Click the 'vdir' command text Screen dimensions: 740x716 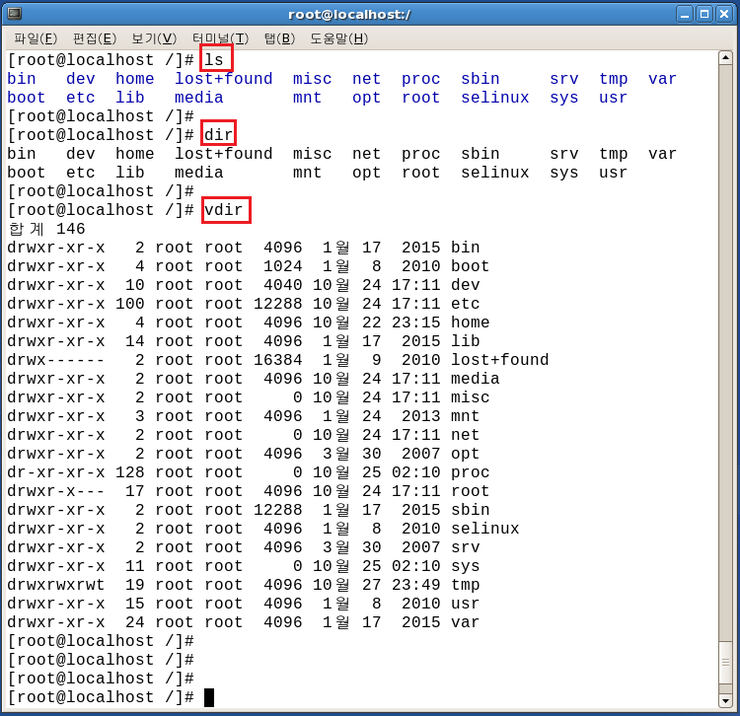coord(224,210)
